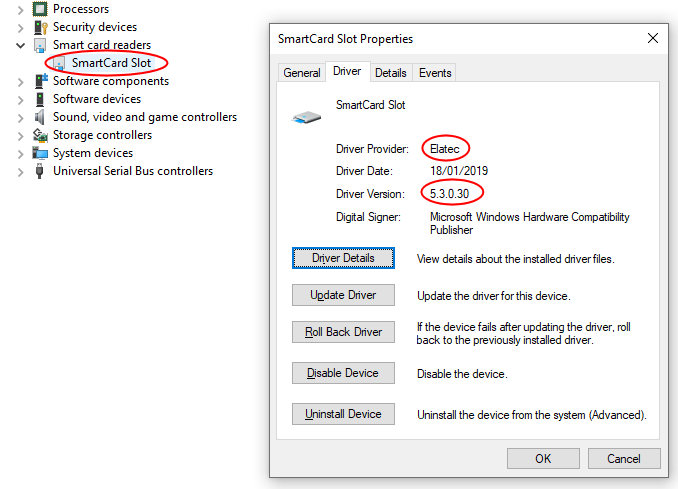Expand the Universal Serial Bus controllers node
Screen dimensions: 678x489
tap(21, 171)
